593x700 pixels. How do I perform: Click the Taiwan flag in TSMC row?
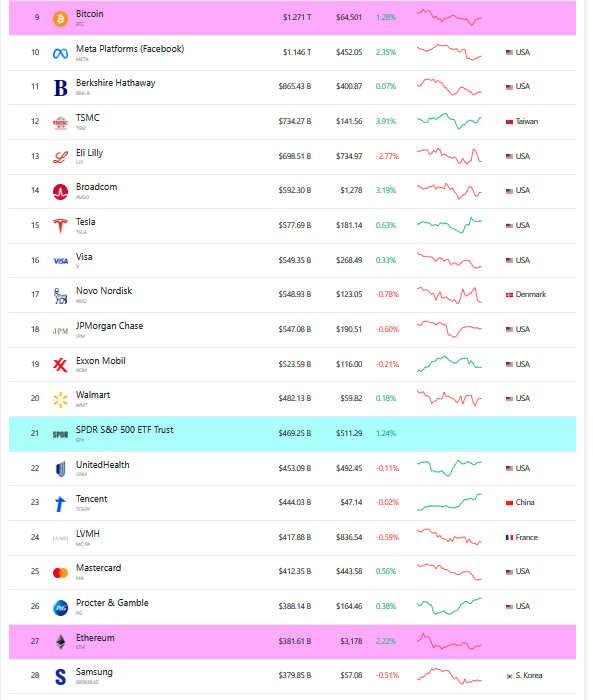[x=509, y=122]
